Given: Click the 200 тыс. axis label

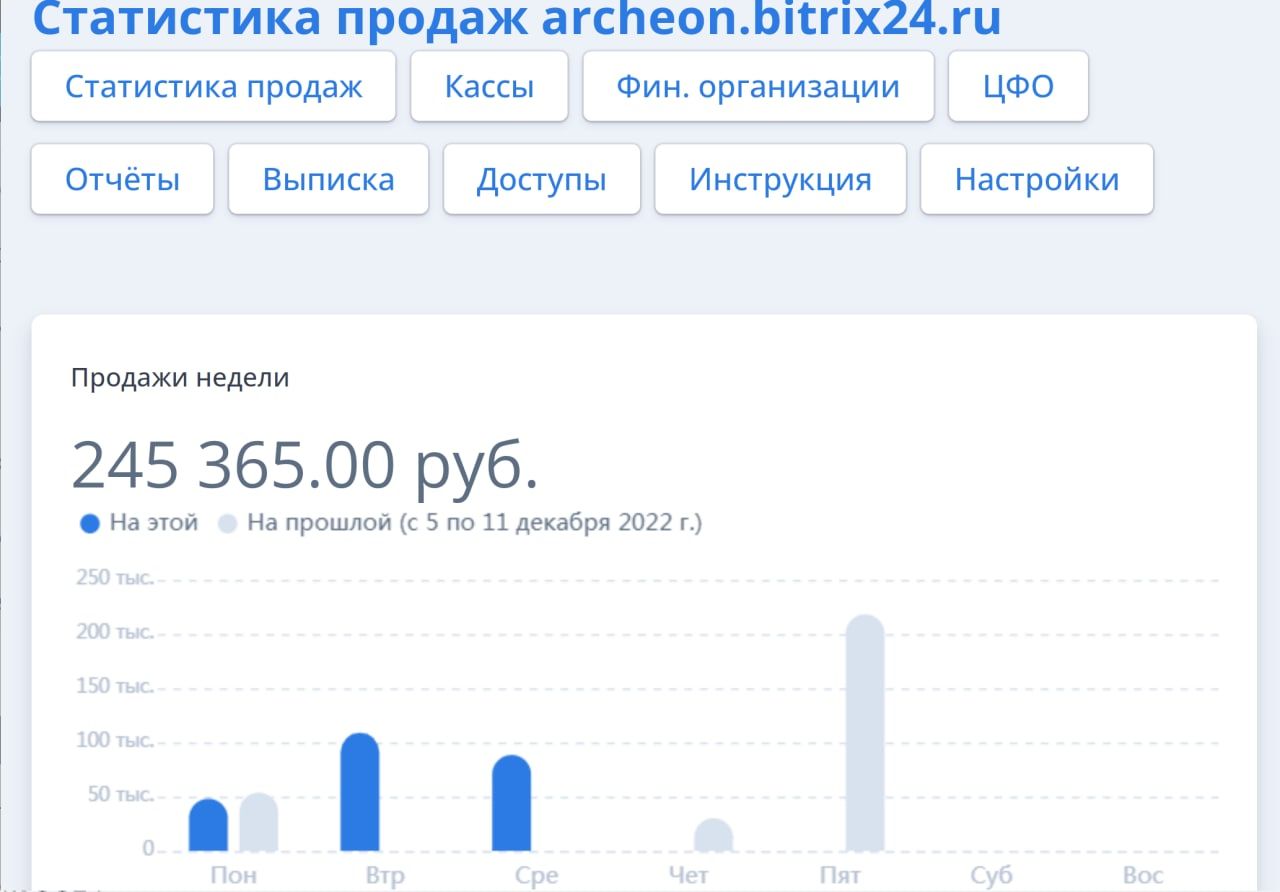Looking at the screenshot, I should (x=115, y=632).
